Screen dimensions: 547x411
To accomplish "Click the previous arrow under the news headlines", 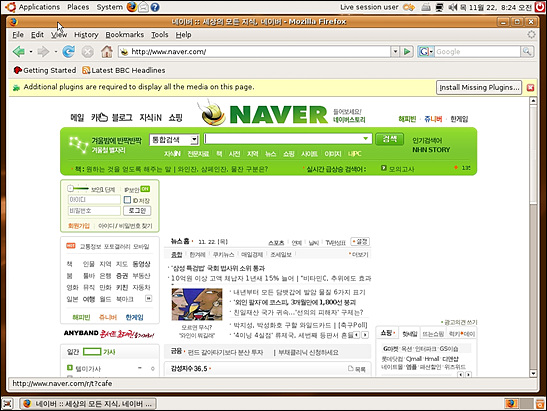I will pos(356,335).
